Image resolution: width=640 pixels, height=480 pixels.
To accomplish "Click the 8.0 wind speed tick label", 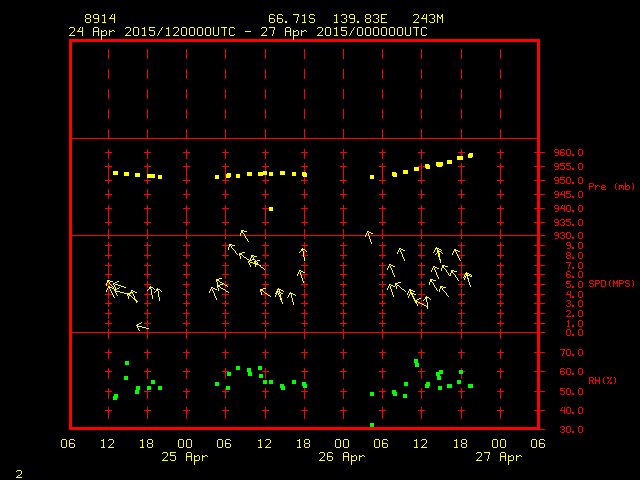I will point(574,256).
